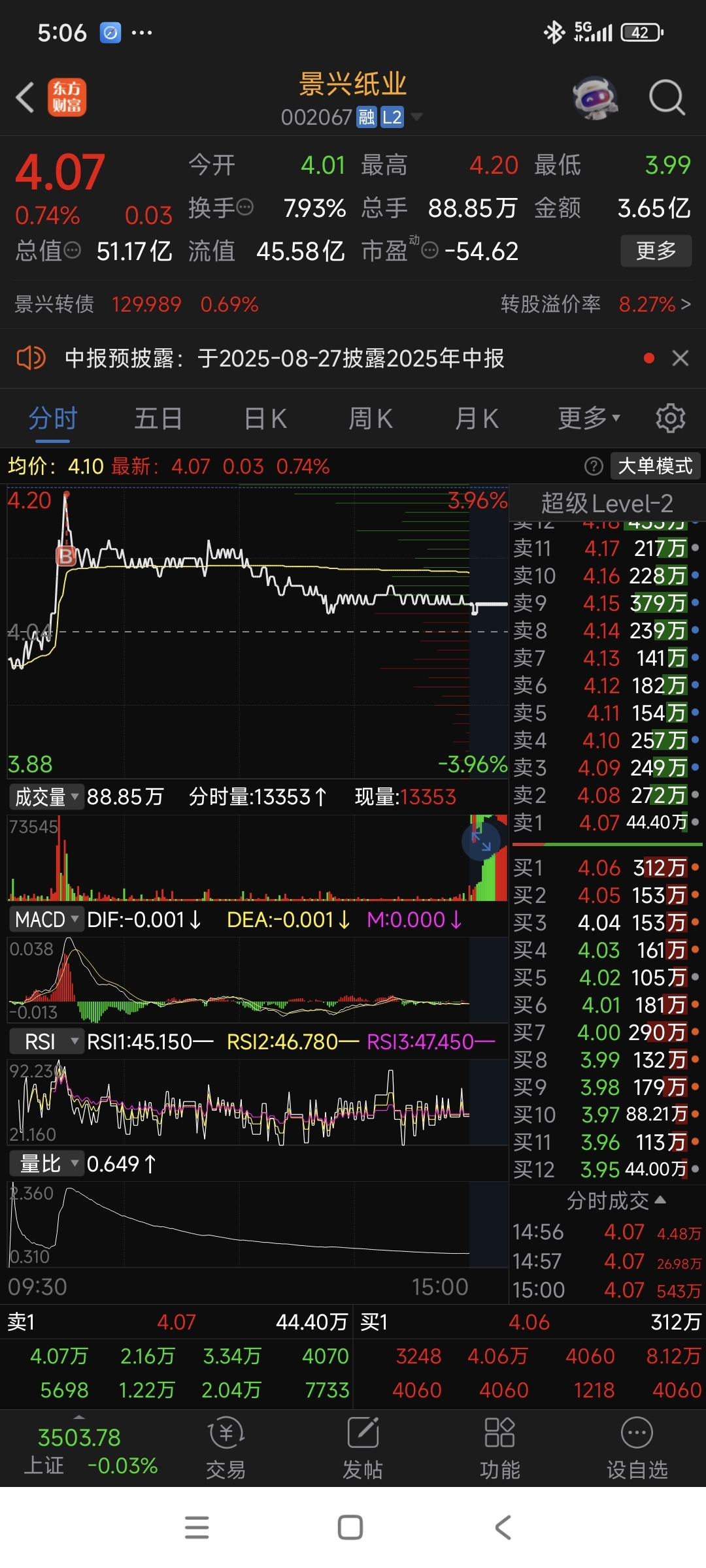
Task: Open the search magnifier icon
Action: coord(667,98)
